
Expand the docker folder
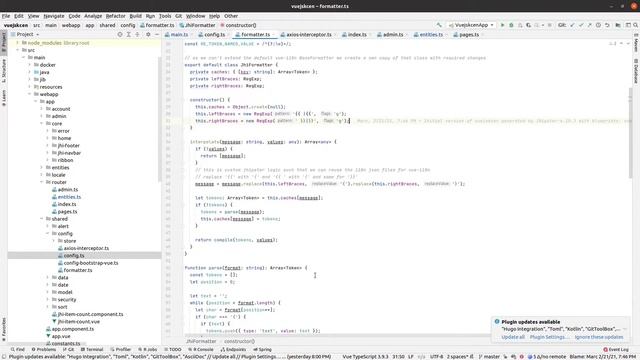[29, 65]
